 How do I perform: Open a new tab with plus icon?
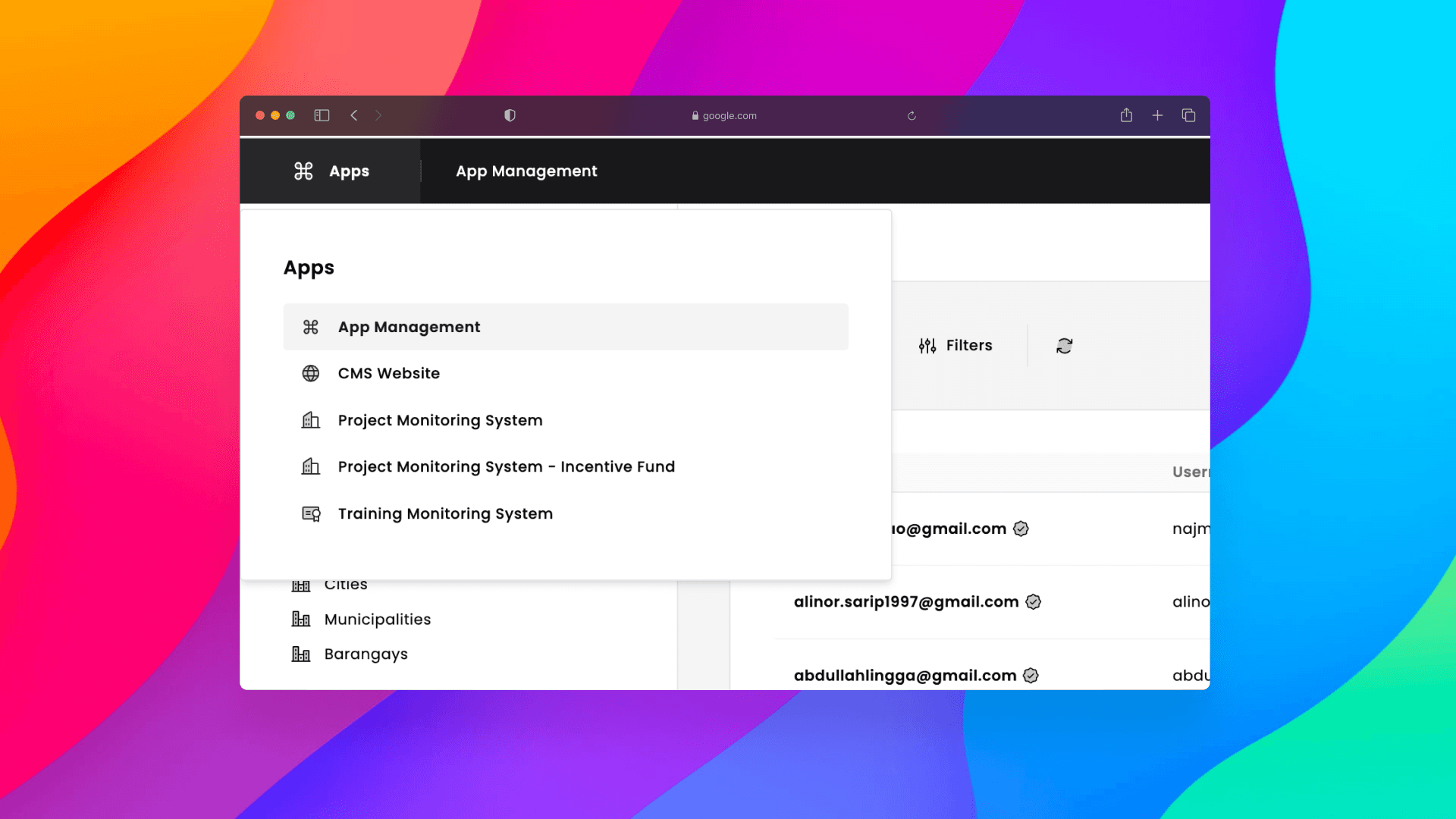click(1157, 115)
